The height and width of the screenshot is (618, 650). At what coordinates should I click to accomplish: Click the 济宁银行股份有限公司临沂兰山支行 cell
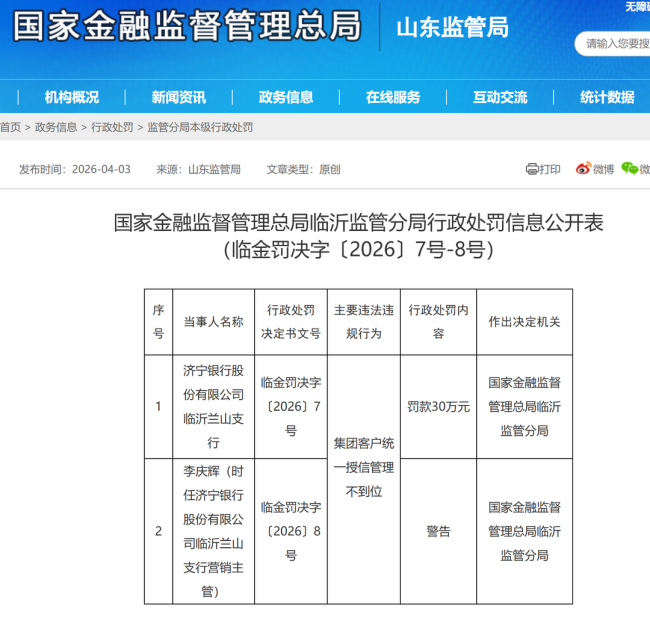click(x=213, y=407)
